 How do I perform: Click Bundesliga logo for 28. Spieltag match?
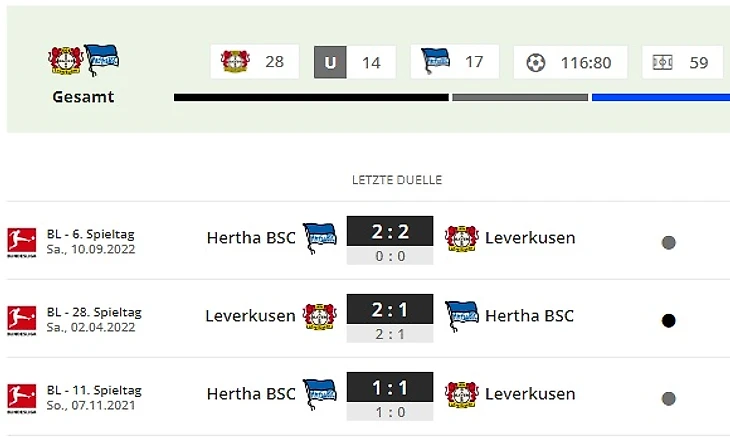click(22, 319)
